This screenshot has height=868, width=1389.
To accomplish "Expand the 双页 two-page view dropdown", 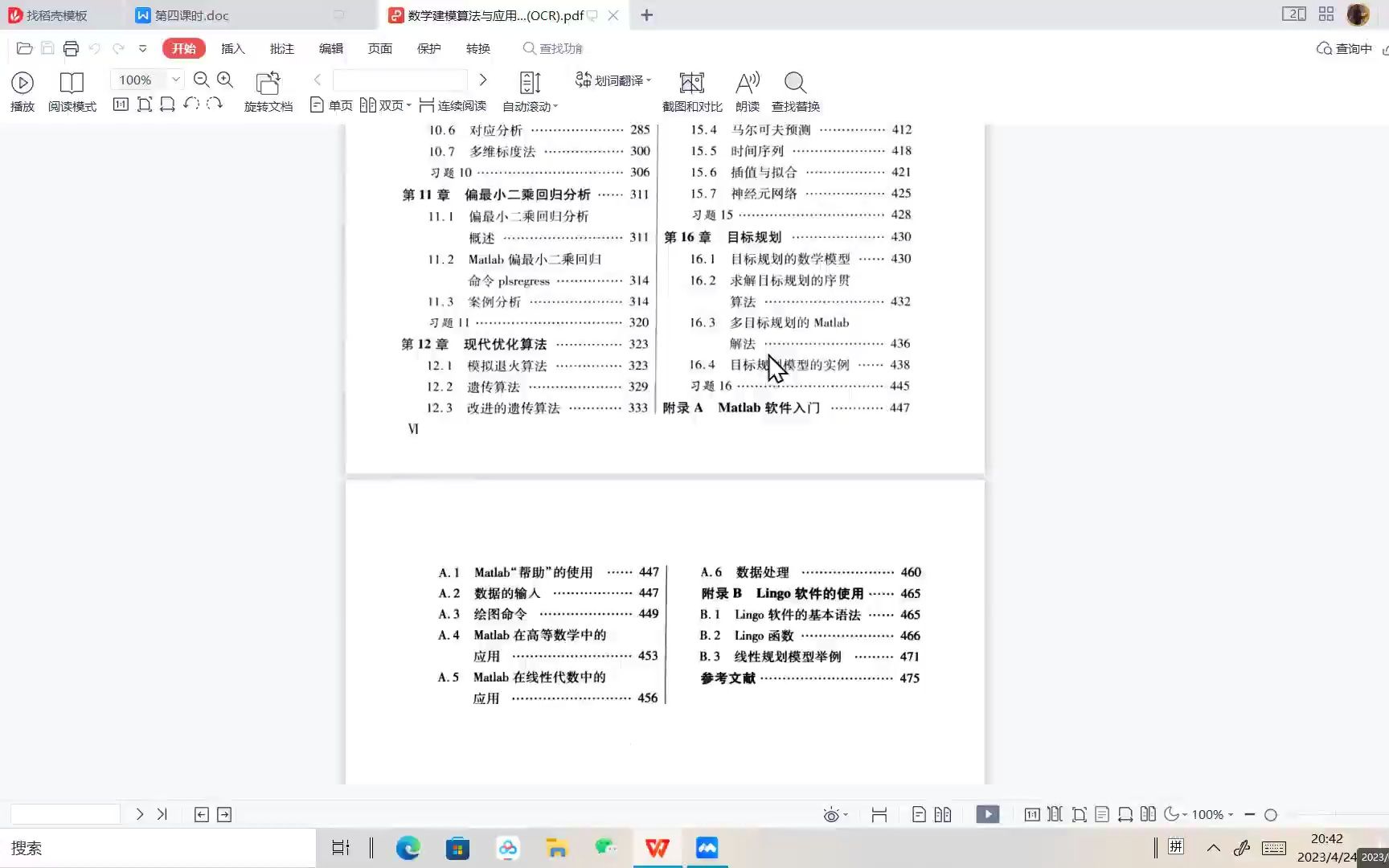I will (x=409, y=104).
